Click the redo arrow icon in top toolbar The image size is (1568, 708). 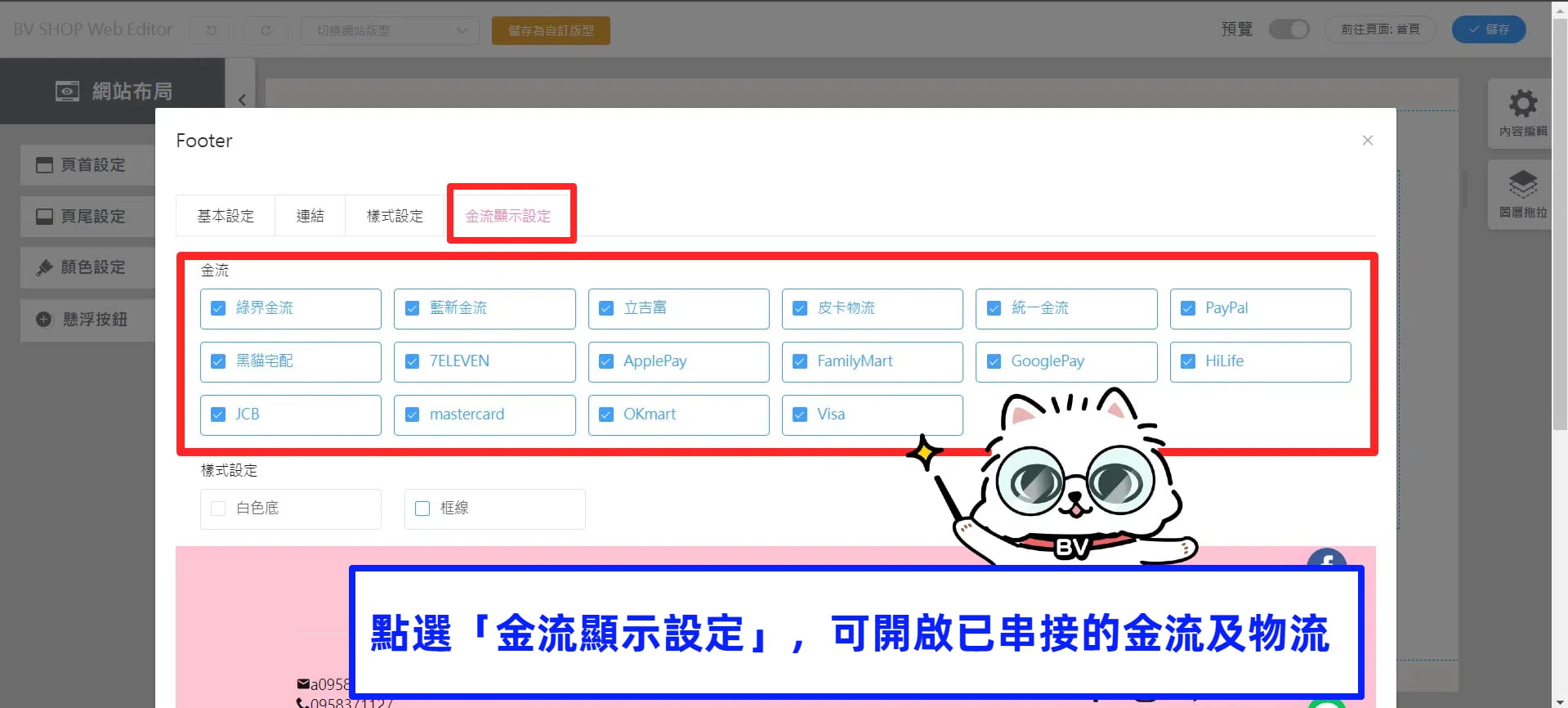[x=266, y=30]
